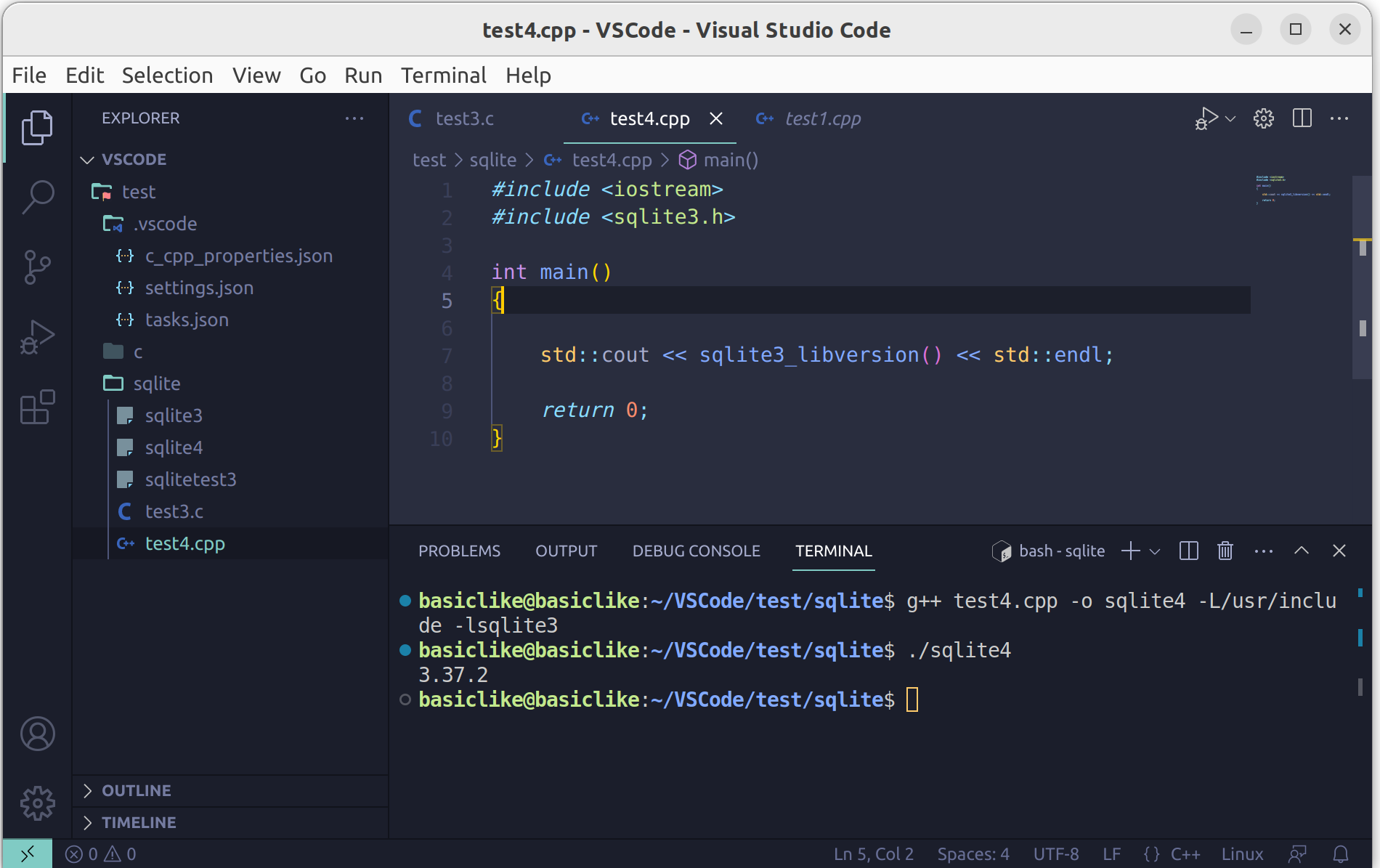Viewport: 1380px width, 868px height.
Task: Close the test4.cpp editor tab
Action: coord(716,118)
